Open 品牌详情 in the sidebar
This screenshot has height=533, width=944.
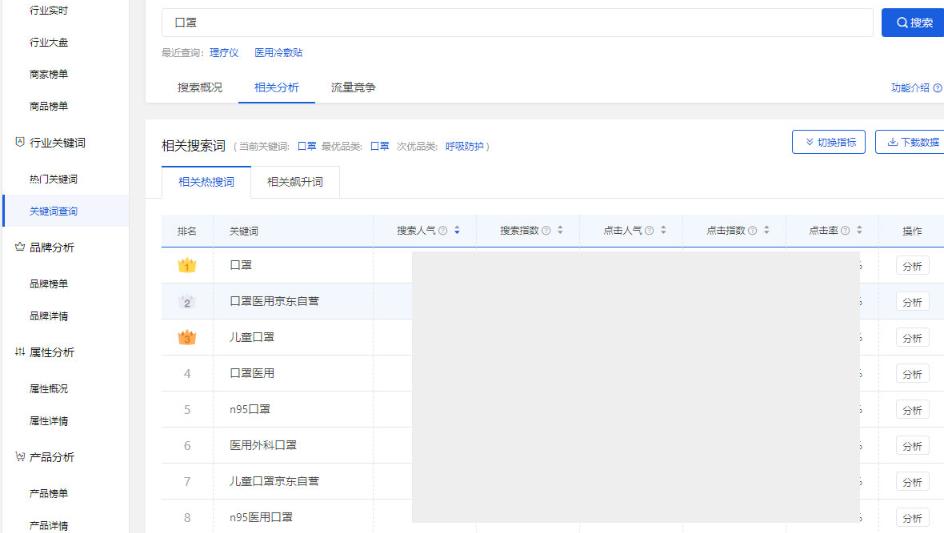(49, 316)
